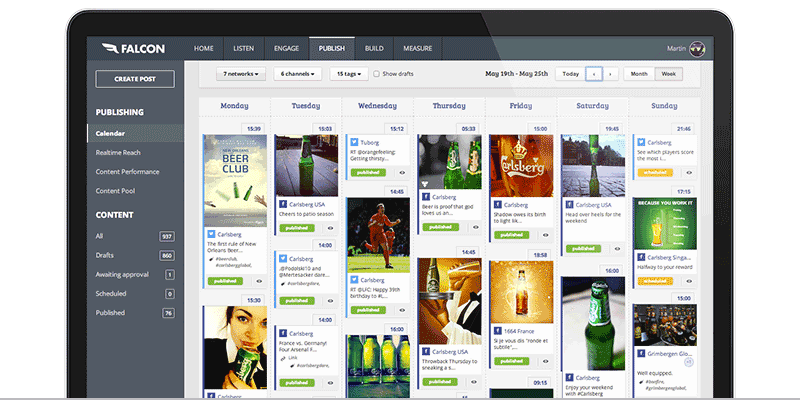The width and height of the screenshot is (800, 400).
Task: Toggle eye icon on Head over heels post
Action: tap(617, 249)
